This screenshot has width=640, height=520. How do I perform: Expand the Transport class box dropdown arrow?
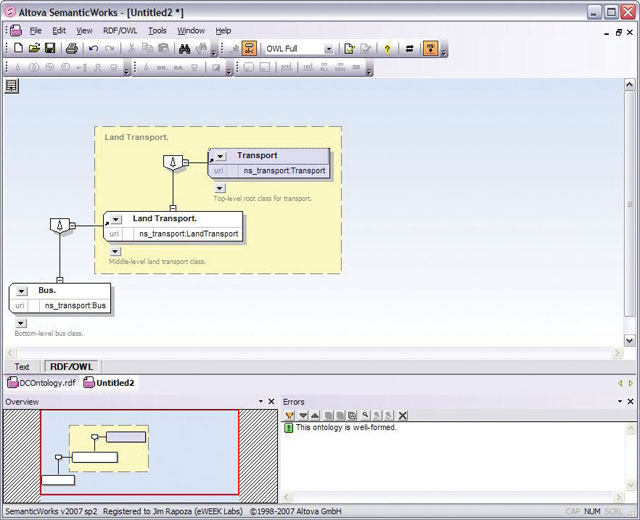[x=220, y=156]
